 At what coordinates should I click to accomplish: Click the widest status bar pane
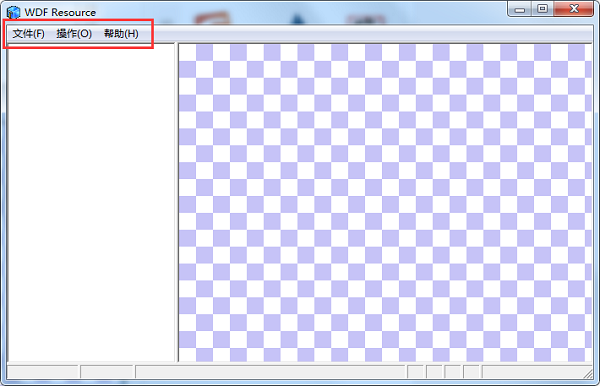coord(271,371)
